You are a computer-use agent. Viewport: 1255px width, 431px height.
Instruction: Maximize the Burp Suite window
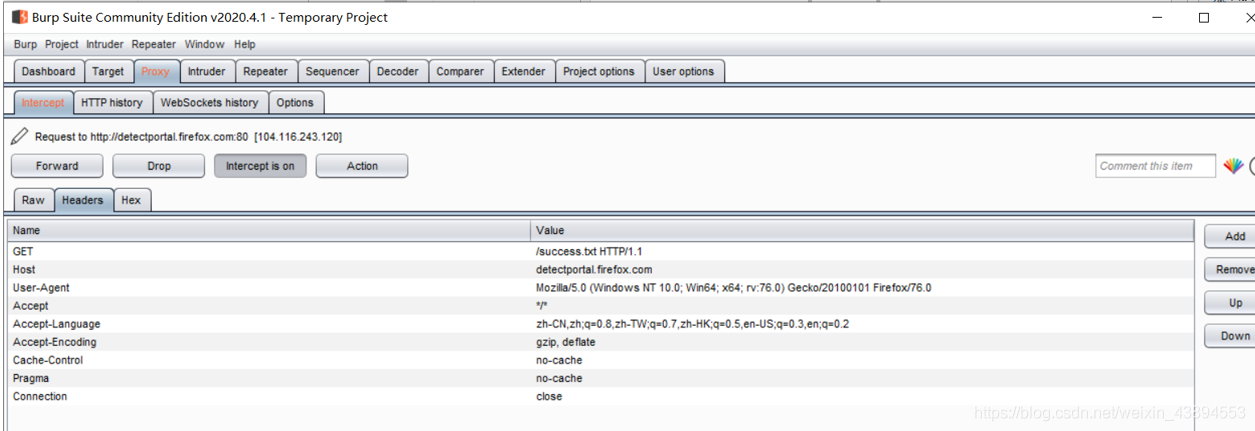click(1204, 17)
